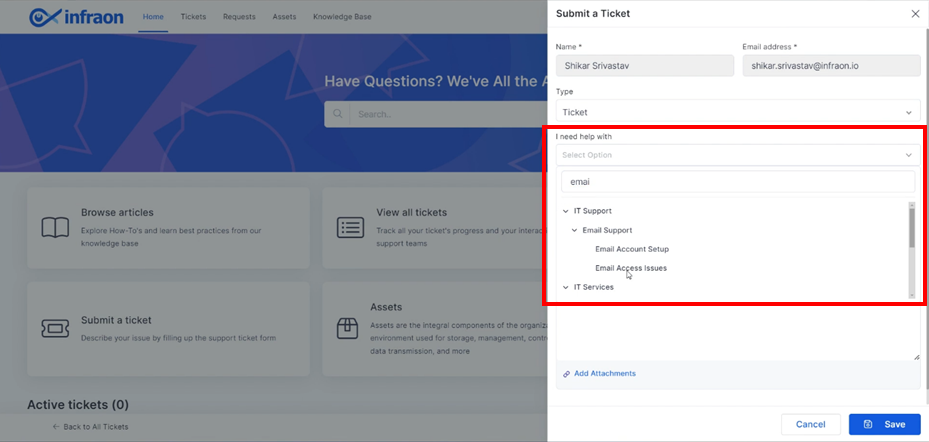Open the Tickets tab

click(193, 17)
